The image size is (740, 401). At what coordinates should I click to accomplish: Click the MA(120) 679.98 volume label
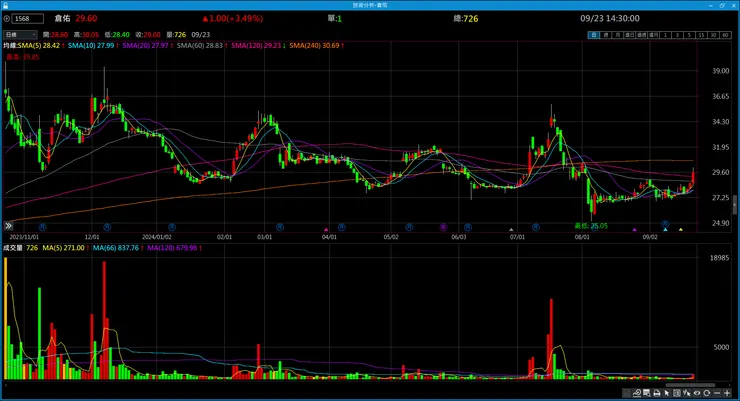pos(172,248)
